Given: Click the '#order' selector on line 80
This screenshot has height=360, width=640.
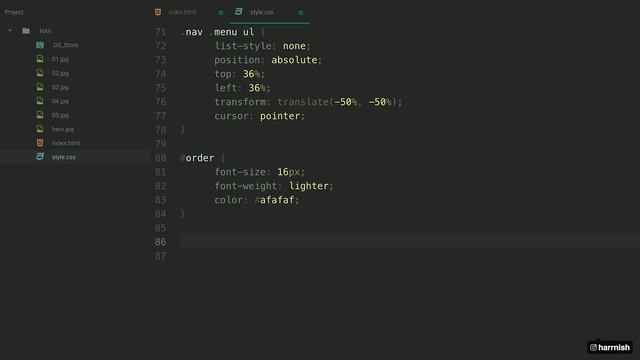Looking at the screenshot, I should [x=197, y=158].
